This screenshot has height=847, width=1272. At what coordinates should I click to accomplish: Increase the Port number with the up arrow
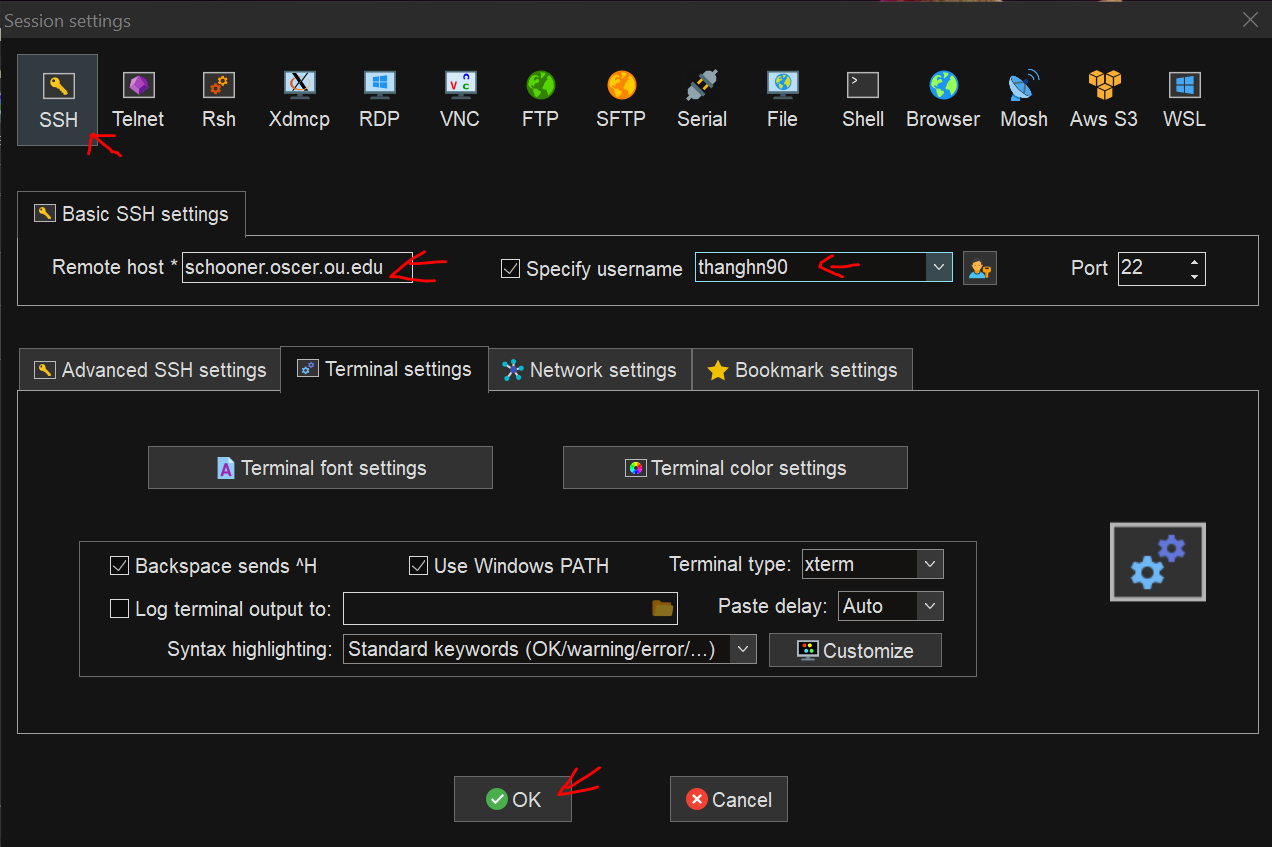tap(1195, 262)
